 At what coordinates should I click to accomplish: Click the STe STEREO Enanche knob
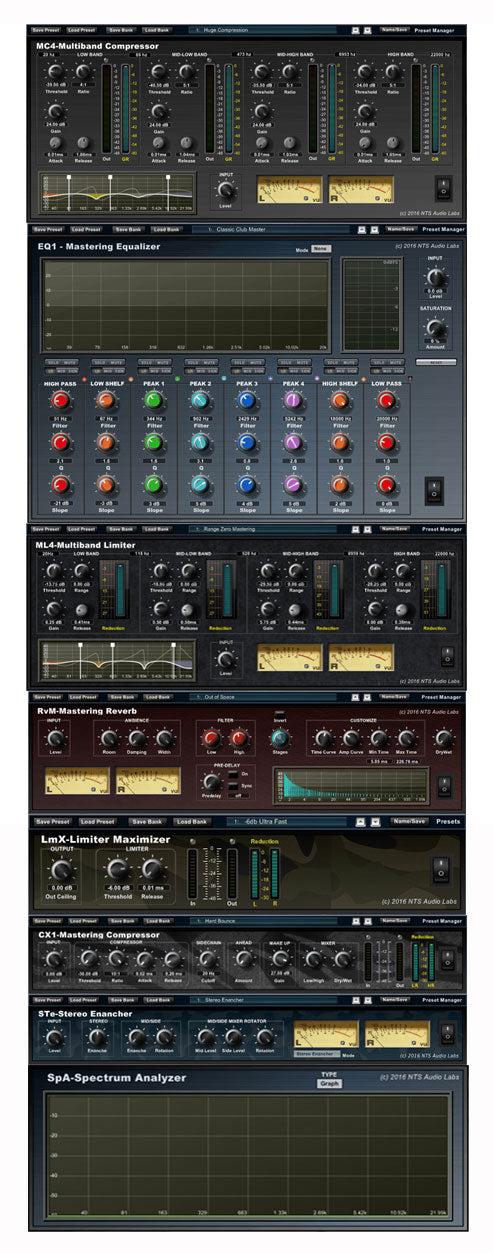(x=97, y=1037)
